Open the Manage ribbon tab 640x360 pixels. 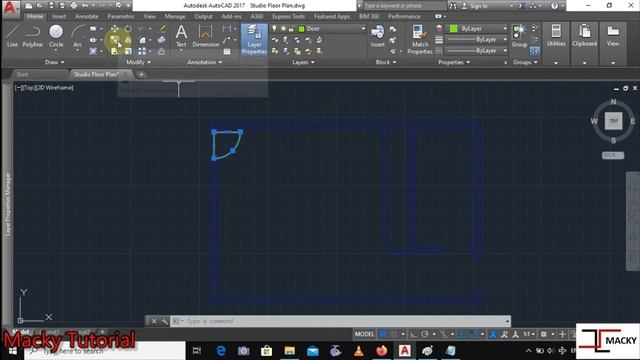tap(175, 16)
